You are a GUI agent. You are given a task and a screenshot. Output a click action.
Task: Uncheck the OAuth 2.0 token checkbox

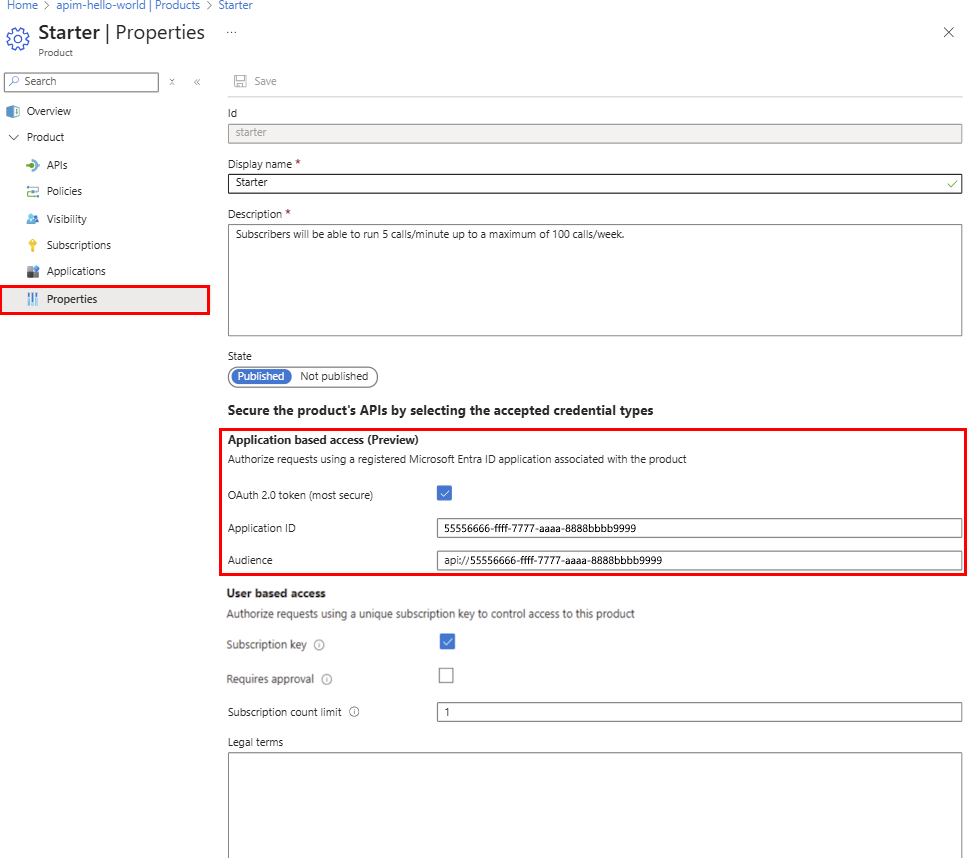pos(444,493)
